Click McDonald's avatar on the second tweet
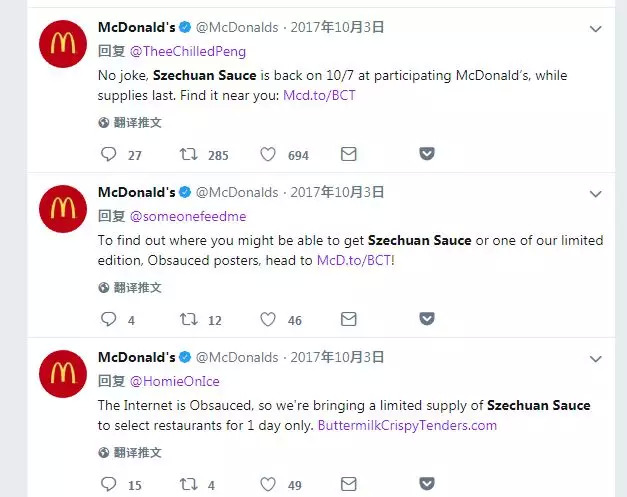Screen dimensions: 627x497 tap(62, 209)
